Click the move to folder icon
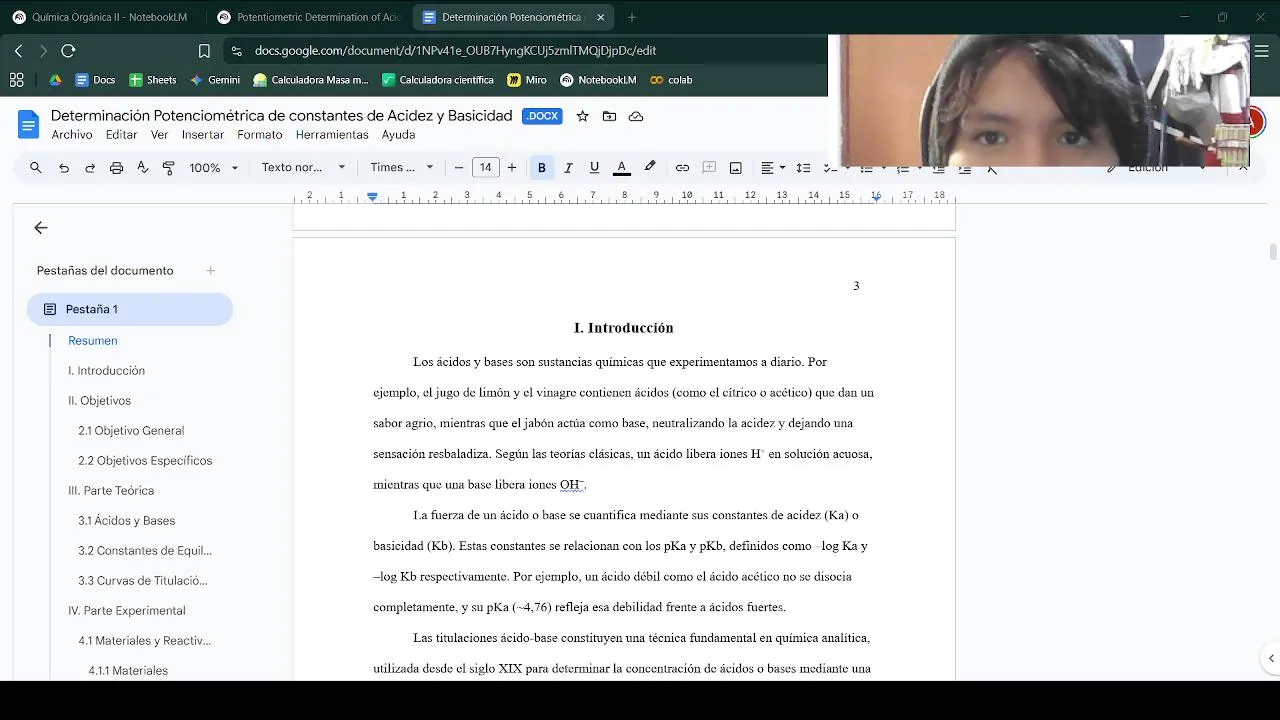This screenshot has height=720, width=1280. click(x=609, y=116)
